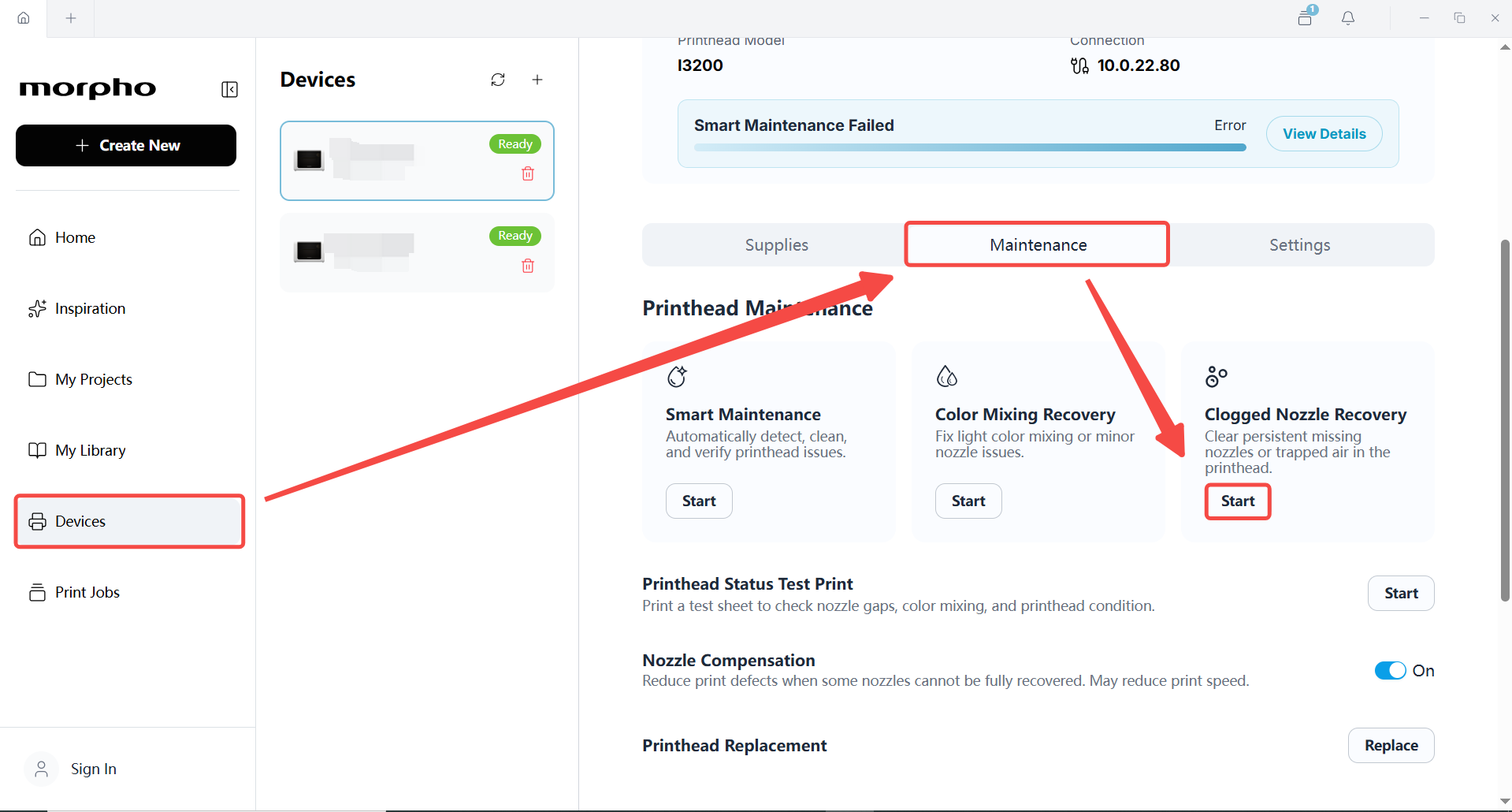Image resolution: width=1512 pixels, height=812 pixels.
Task: Click the Replace button for Printhead Replacement
Action: pos(1391,746)
